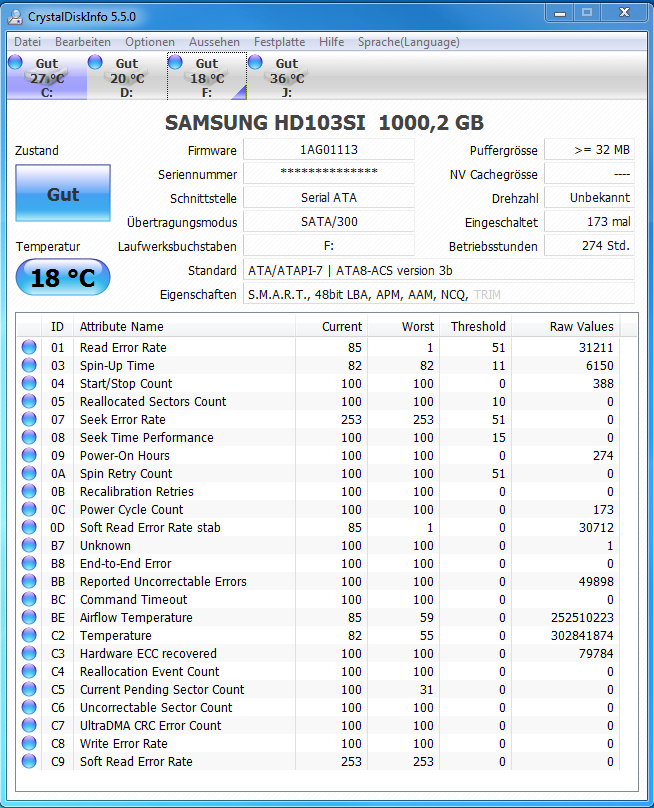Click the Betriebsstunden field 274 Std.
The image size is (654, 808).
[x=590, y=246]
